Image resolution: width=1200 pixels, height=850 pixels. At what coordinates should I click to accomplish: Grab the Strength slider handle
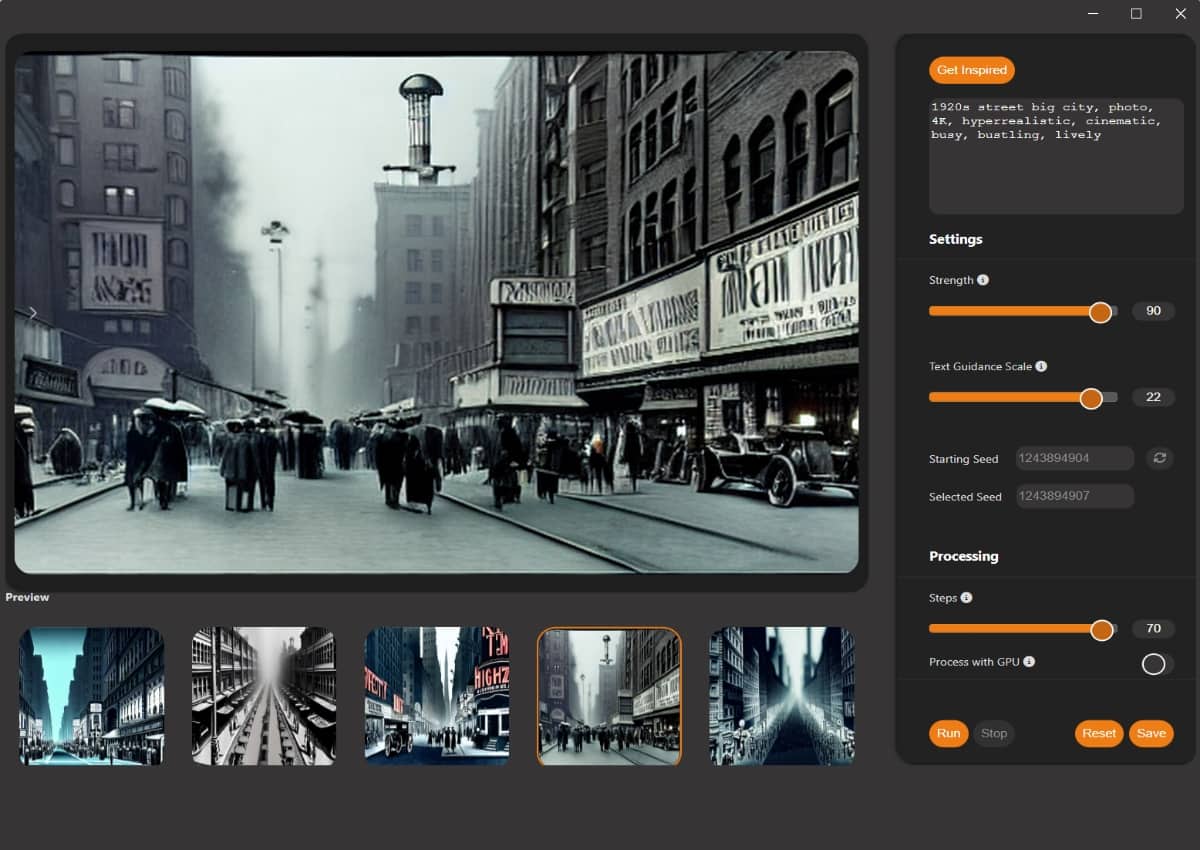[x=1101, y=311]
